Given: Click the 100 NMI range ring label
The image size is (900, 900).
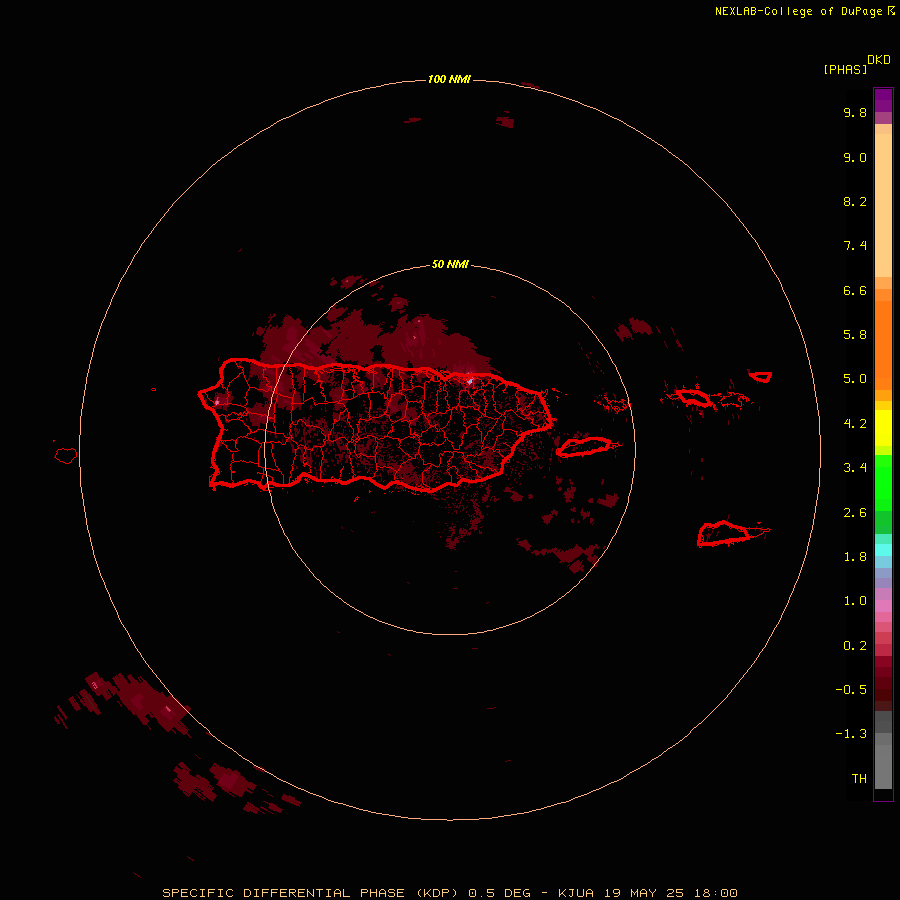Looking at the screenshot, I should click(449, 79).
